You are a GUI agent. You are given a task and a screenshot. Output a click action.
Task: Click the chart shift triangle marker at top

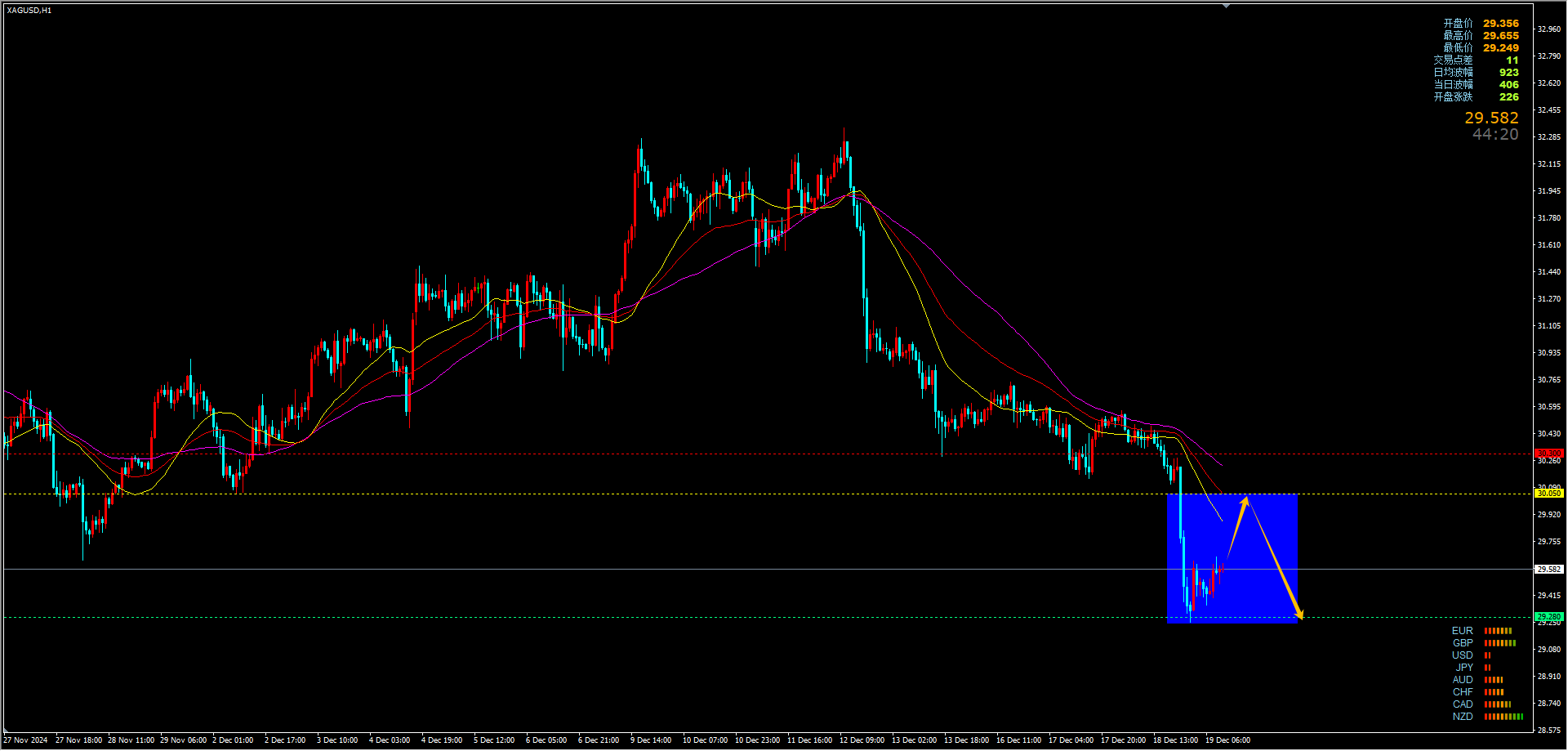click(x=1226, y=7)
